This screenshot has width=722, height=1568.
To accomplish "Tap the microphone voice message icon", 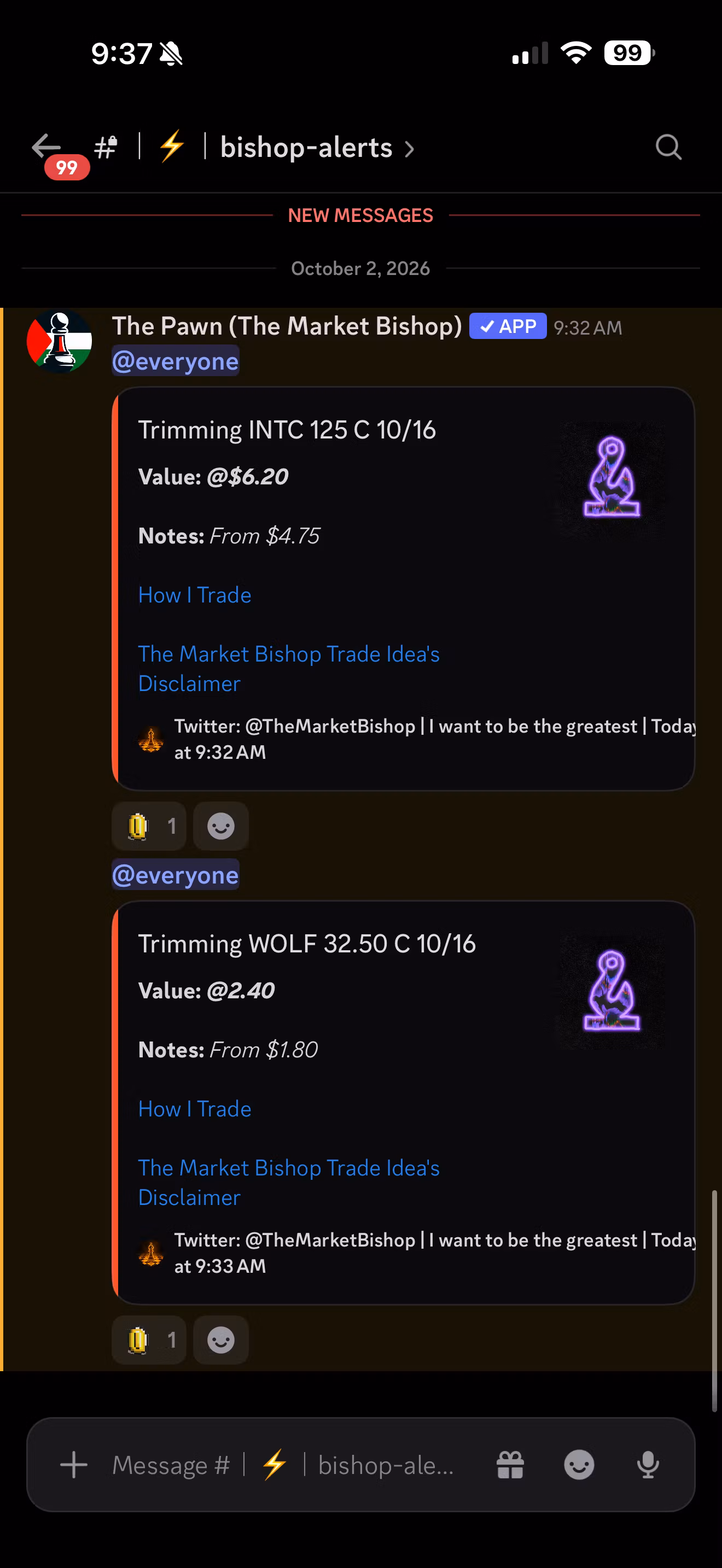I will tap(648, 1465).
